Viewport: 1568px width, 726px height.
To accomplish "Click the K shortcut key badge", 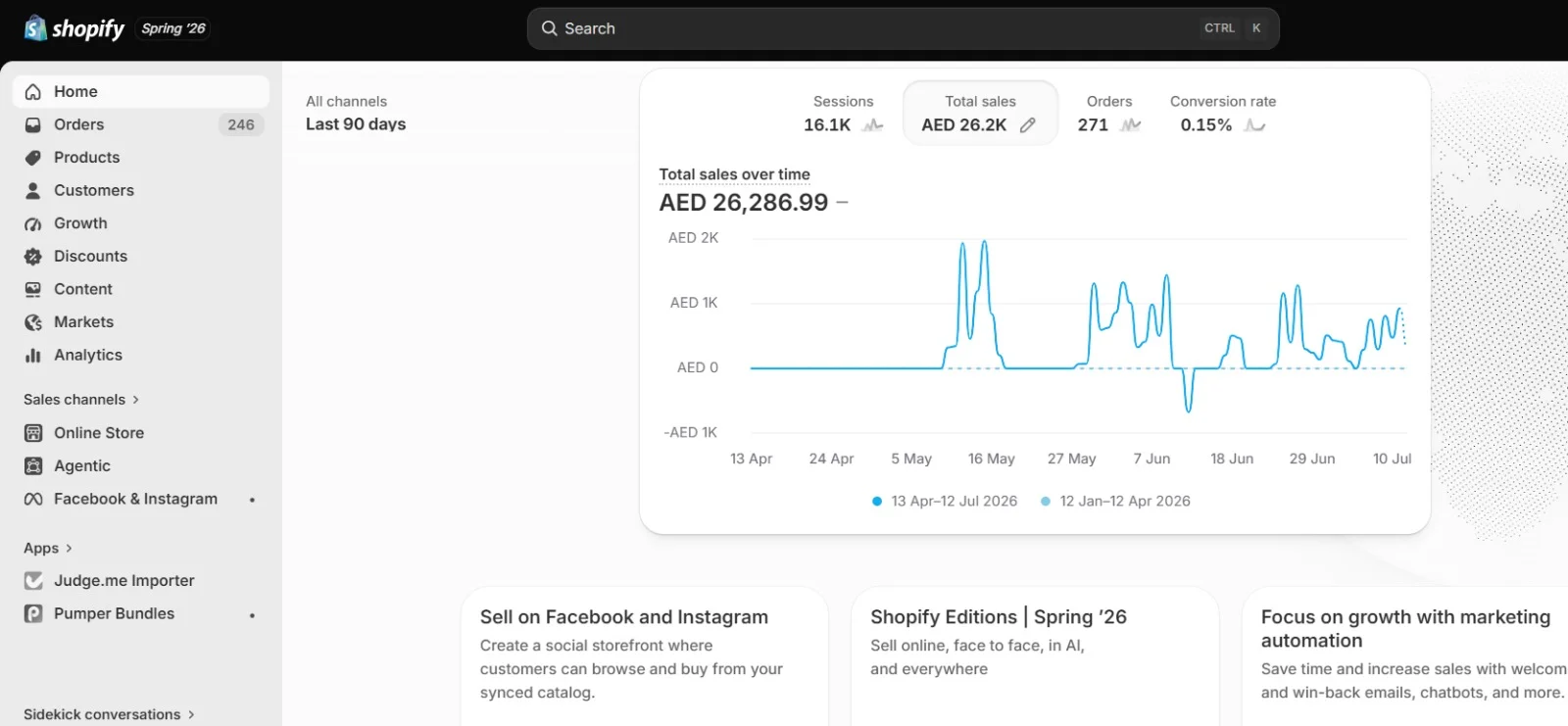I will point(1256,28).
